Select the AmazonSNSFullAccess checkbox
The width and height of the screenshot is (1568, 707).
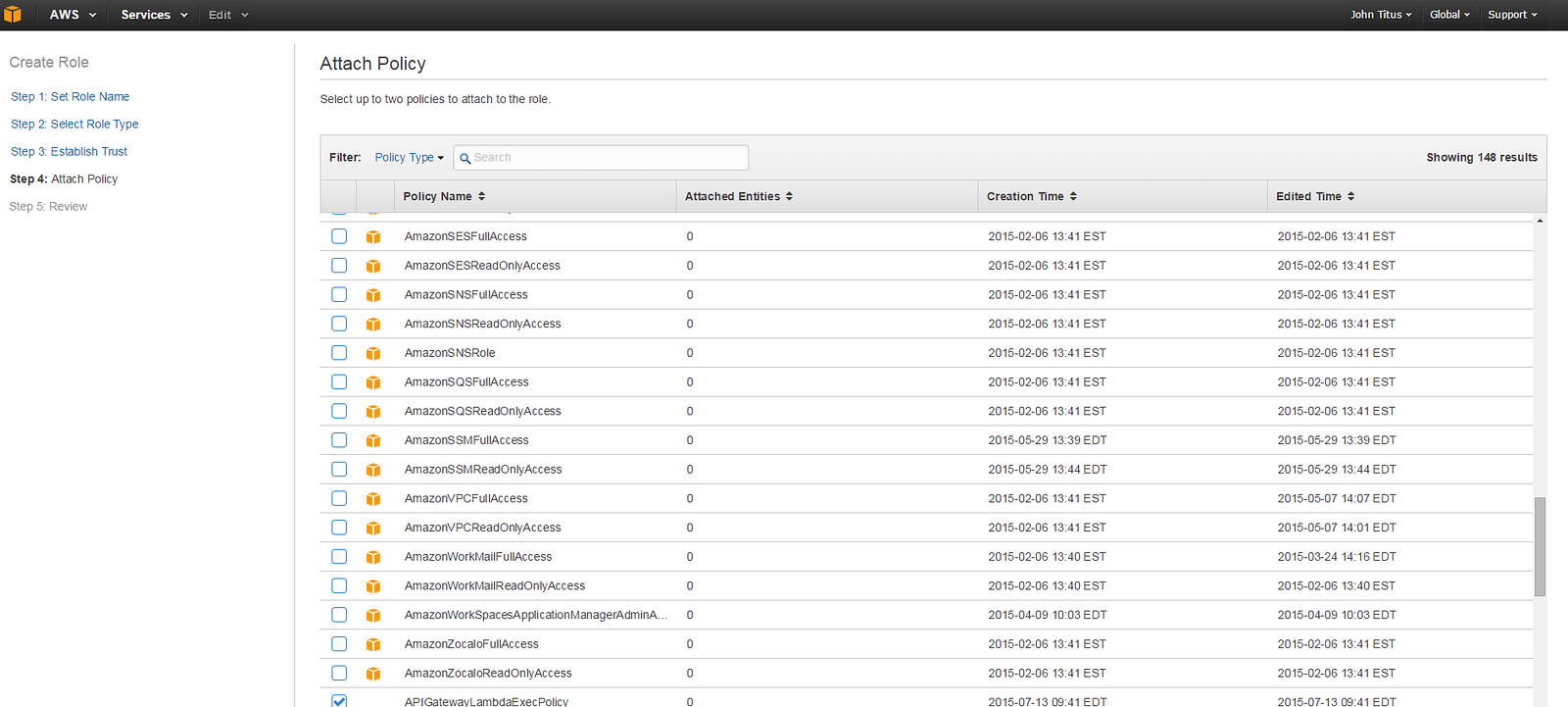point(339,294)
